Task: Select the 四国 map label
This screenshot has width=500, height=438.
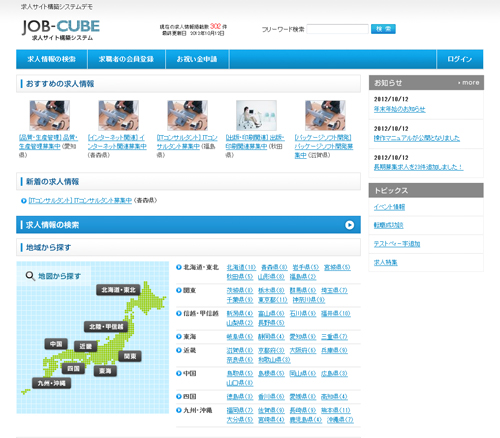Action: point(73,368)
